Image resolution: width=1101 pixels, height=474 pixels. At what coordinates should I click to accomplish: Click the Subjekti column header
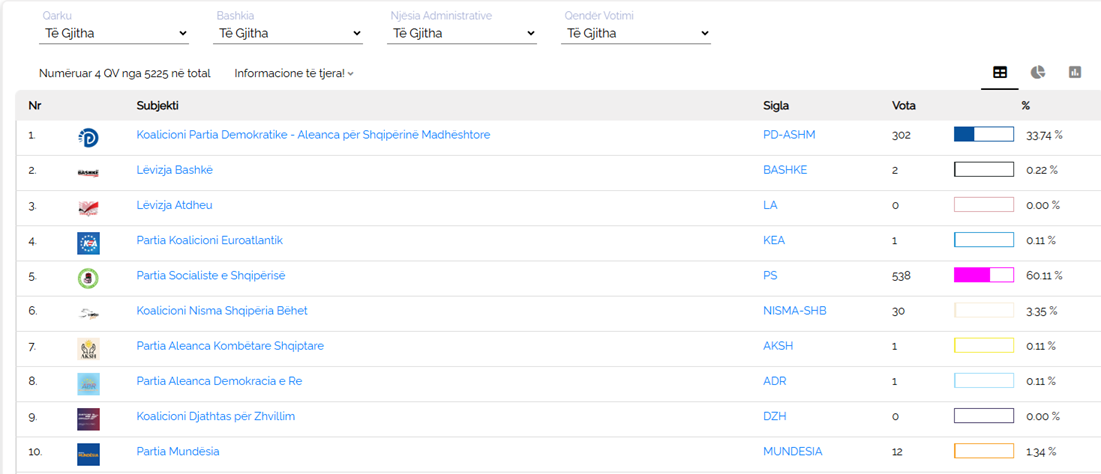coord(157,105)
